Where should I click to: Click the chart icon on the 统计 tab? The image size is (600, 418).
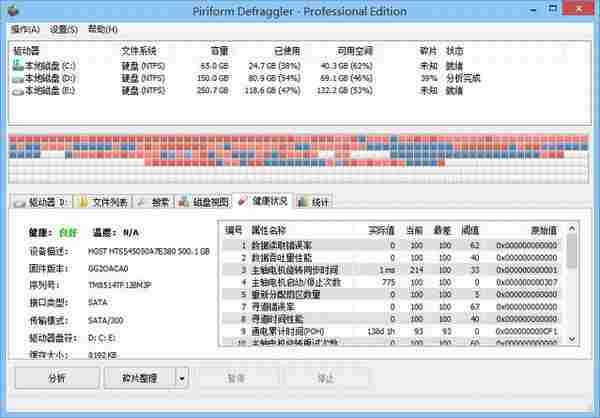[303, 201]
